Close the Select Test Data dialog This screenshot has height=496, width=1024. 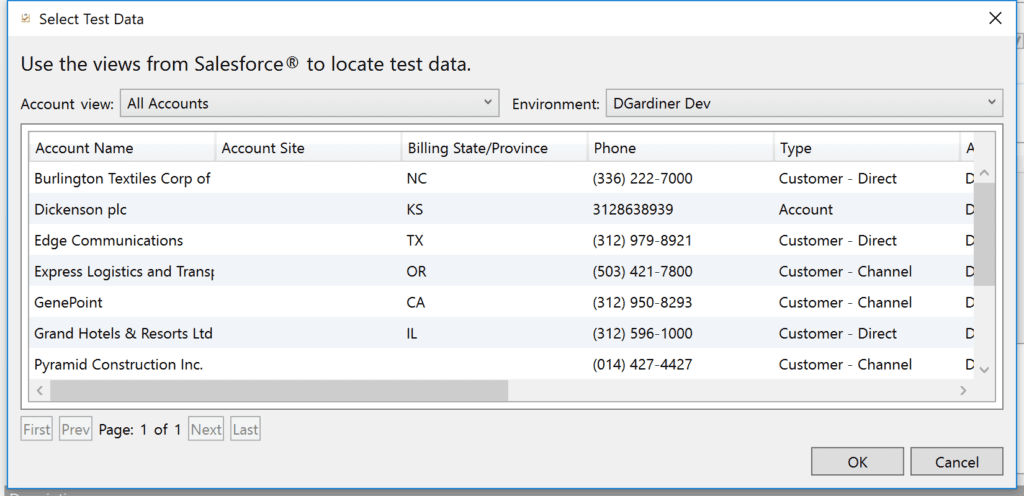coord(994,18)
